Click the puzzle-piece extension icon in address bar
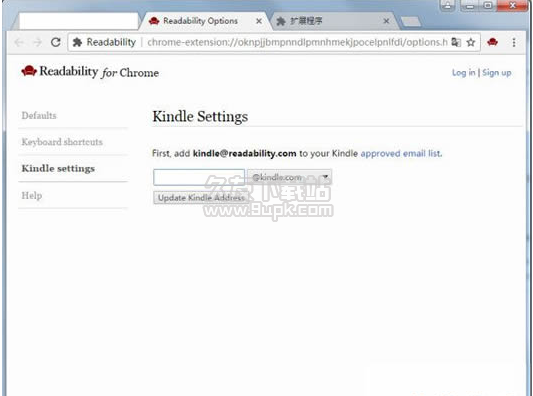 78,42
